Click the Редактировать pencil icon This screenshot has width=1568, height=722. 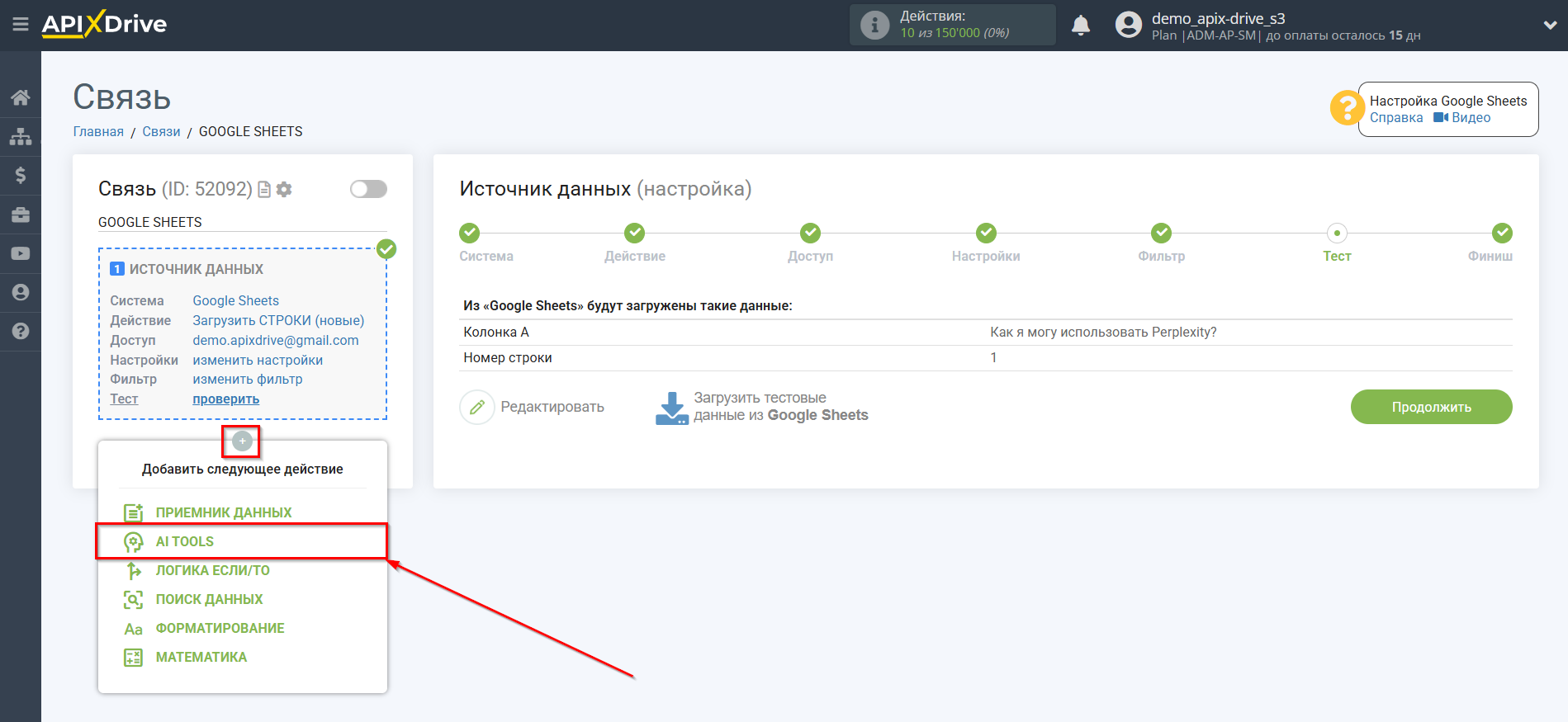(x=476, y=407)
